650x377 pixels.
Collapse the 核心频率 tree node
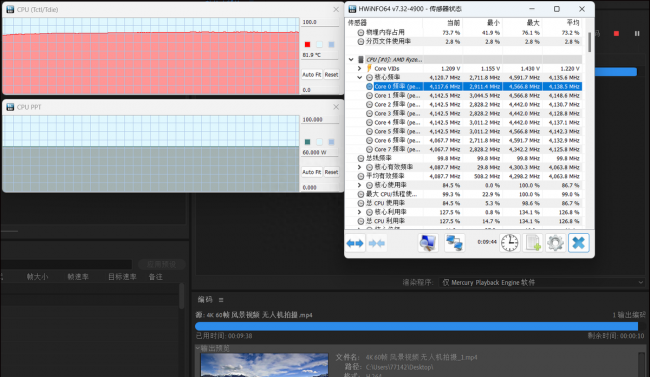point(359,78)
